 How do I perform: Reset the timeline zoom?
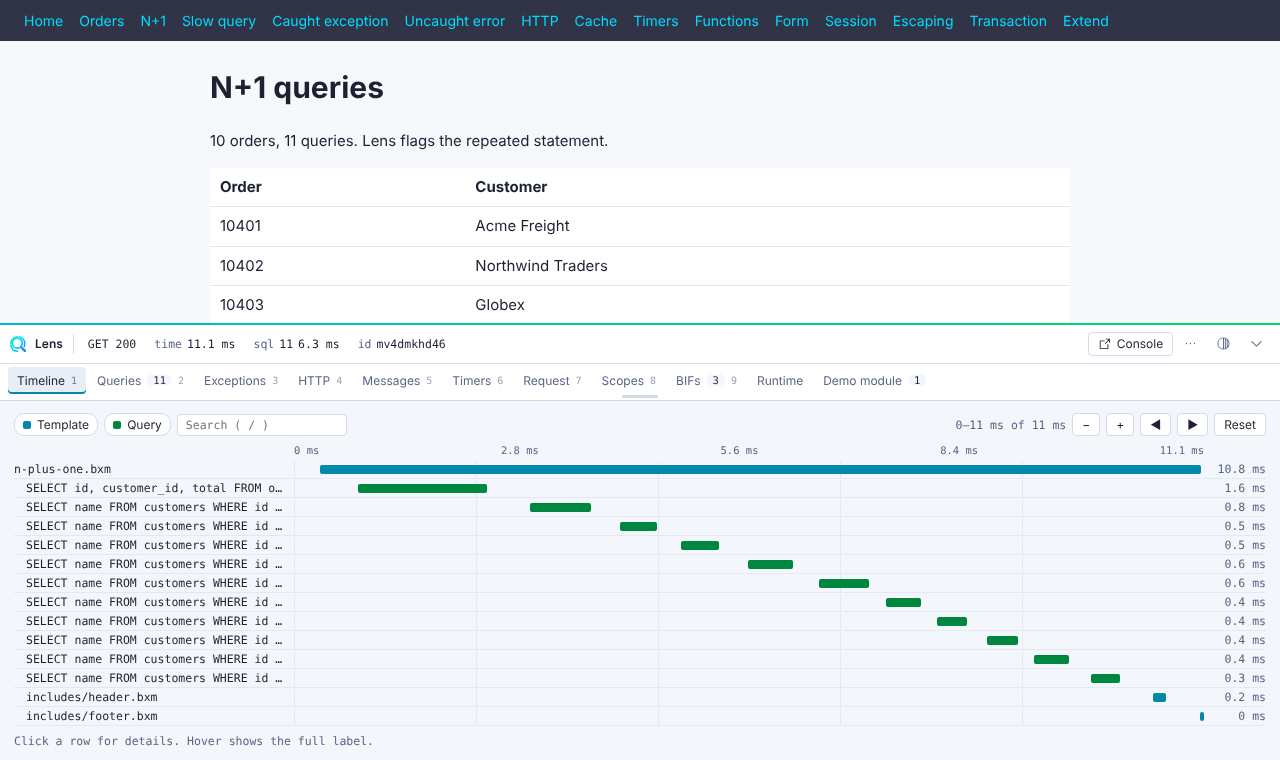[x=1240, y=425]
